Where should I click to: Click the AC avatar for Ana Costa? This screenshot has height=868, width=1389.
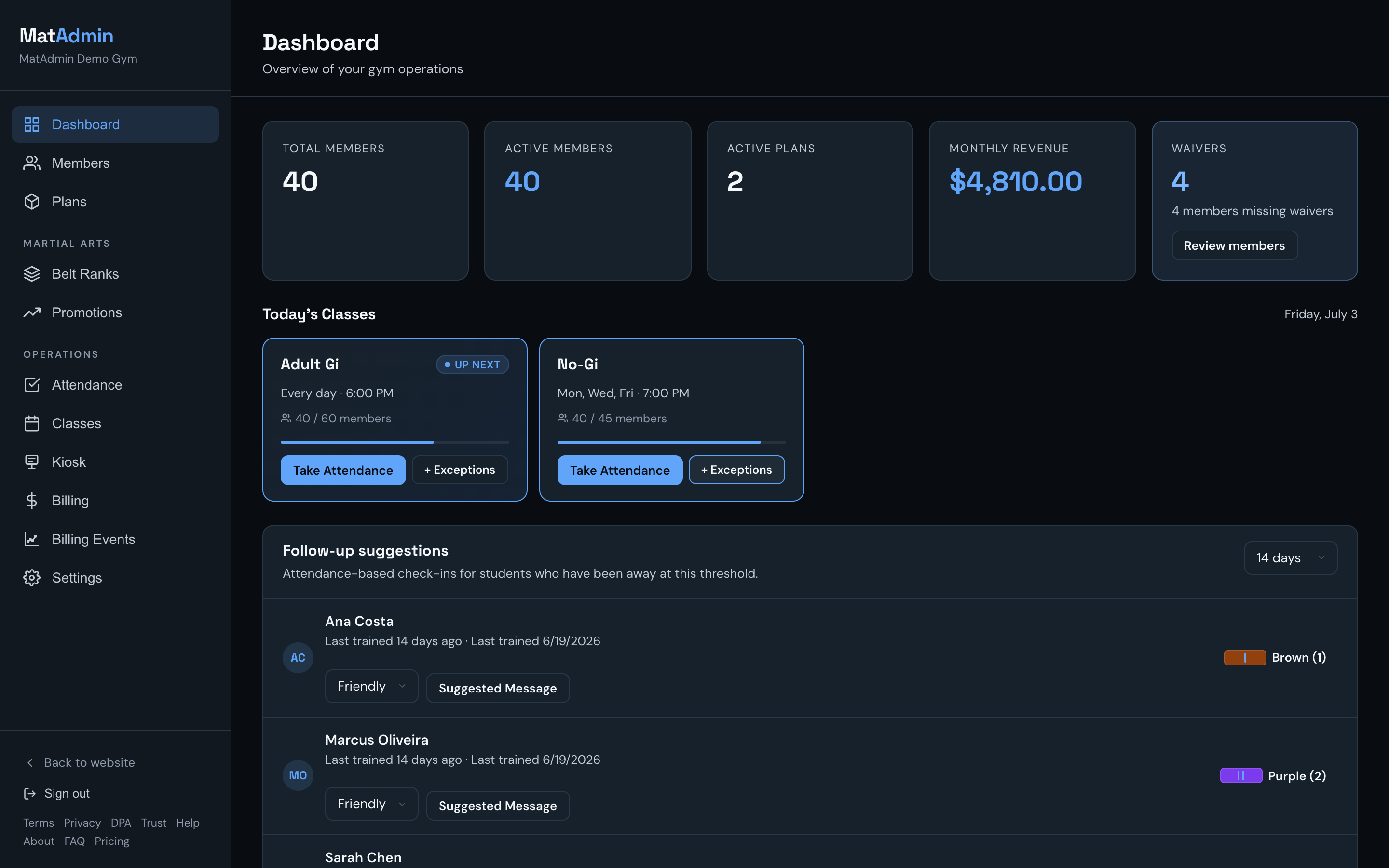298,657
